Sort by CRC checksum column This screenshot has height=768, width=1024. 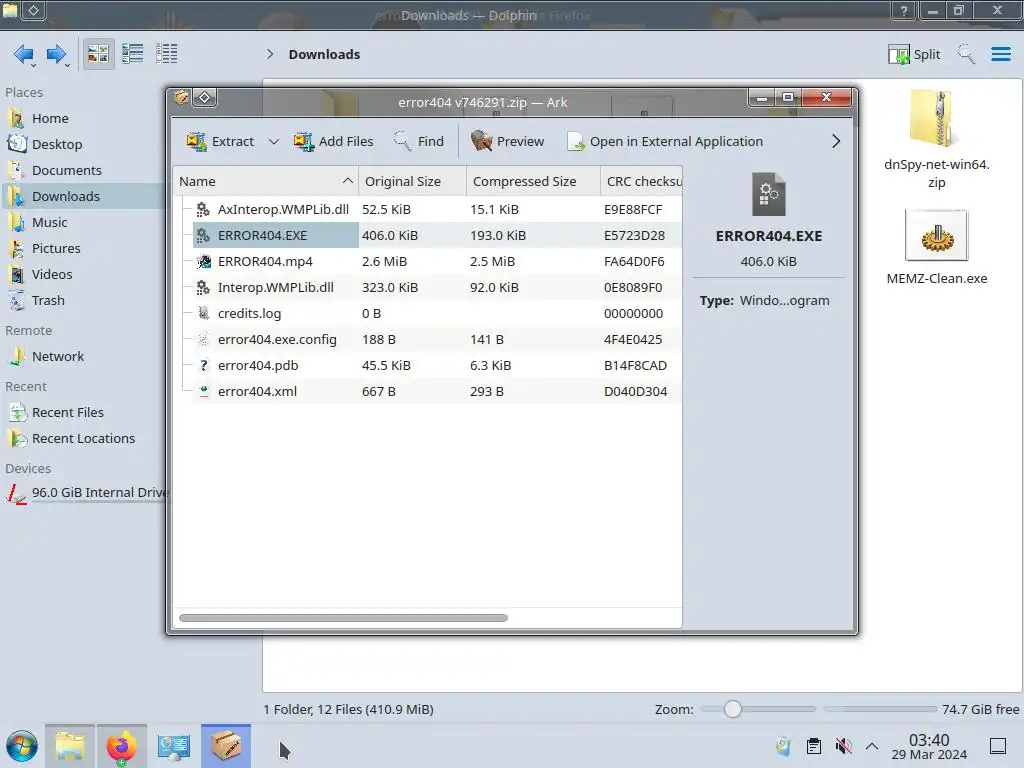coord(641,182)
